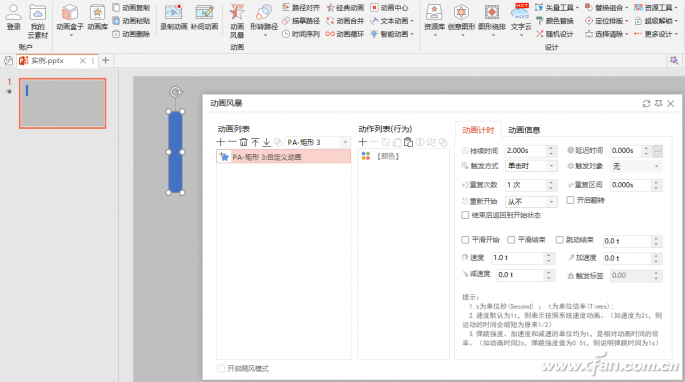Screen dimensions: 685x382
Task: Select PA-矩形 3:自定义动画 list entry
Action: [x=283, y=156]
